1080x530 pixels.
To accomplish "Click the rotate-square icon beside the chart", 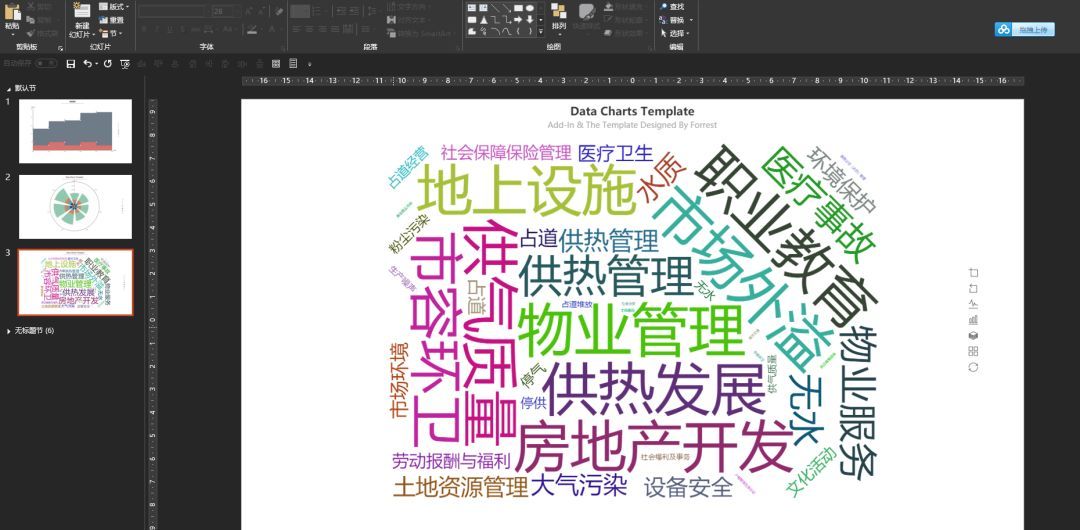I will click(x=973, y=288).
